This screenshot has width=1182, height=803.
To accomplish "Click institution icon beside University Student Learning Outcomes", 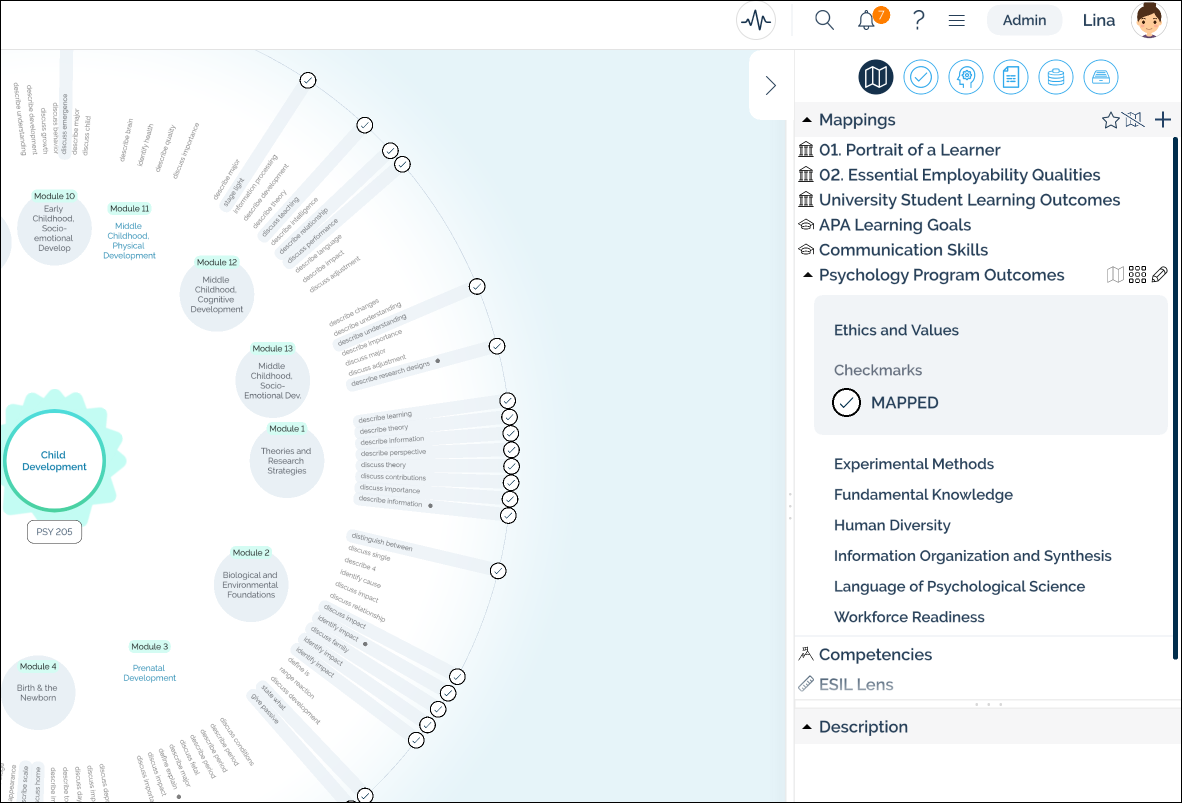I will [x=806, y=199].
